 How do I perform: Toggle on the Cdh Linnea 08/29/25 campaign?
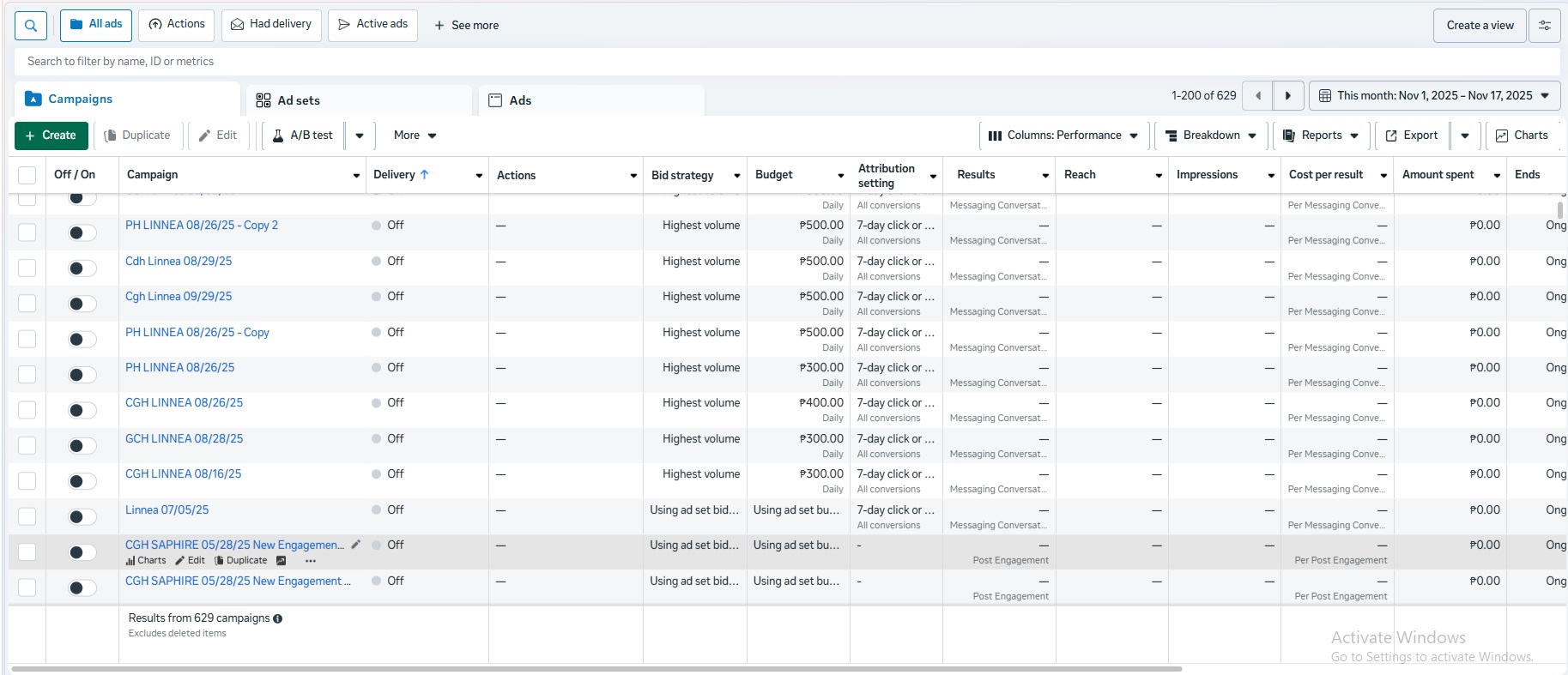click(x=82, y=268)
